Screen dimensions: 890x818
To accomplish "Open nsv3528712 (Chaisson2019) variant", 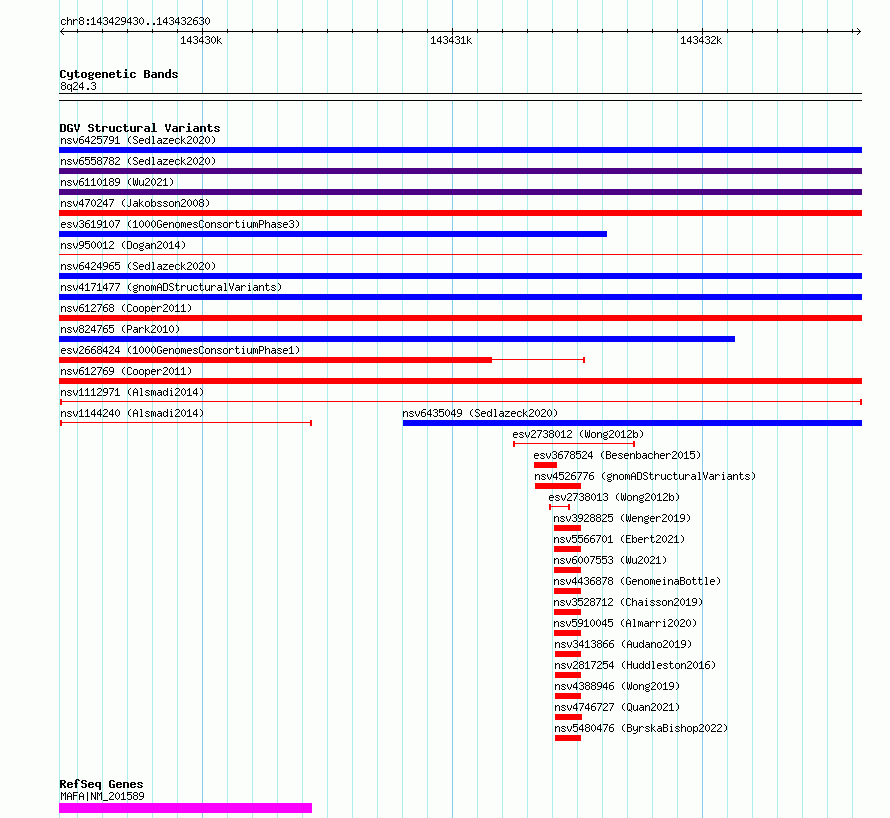I will click(x=628, y=602).
